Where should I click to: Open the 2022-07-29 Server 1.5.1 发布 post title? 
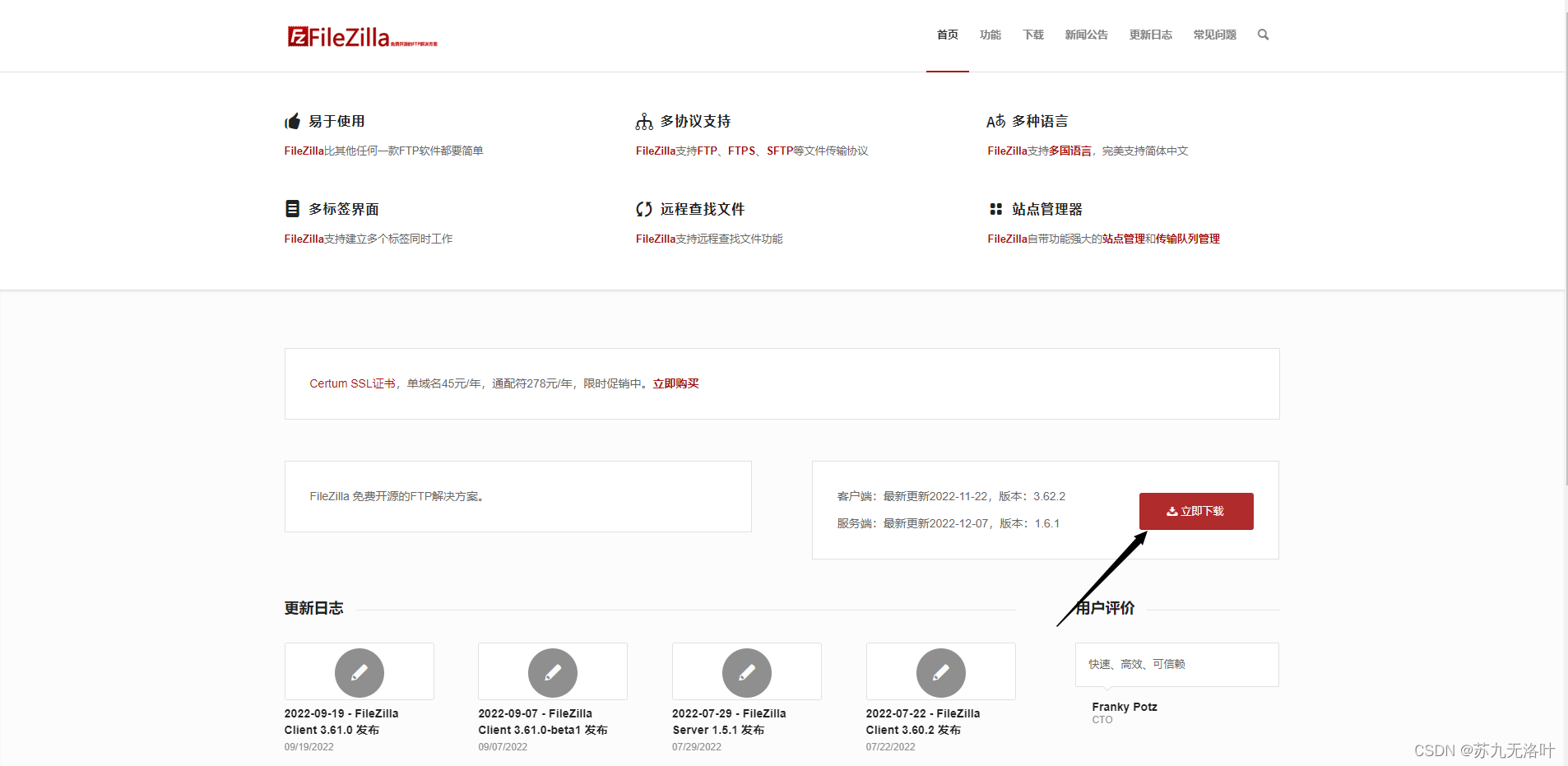tap(729, 722)
